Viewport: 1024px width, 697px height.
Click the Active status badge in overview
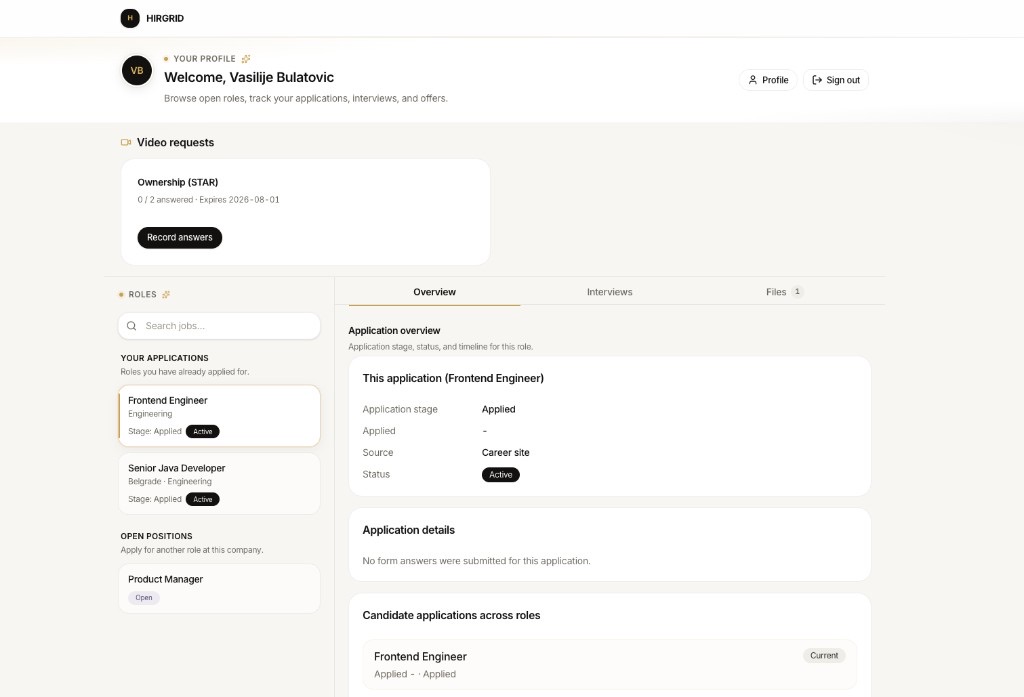[x=501, y=475]
